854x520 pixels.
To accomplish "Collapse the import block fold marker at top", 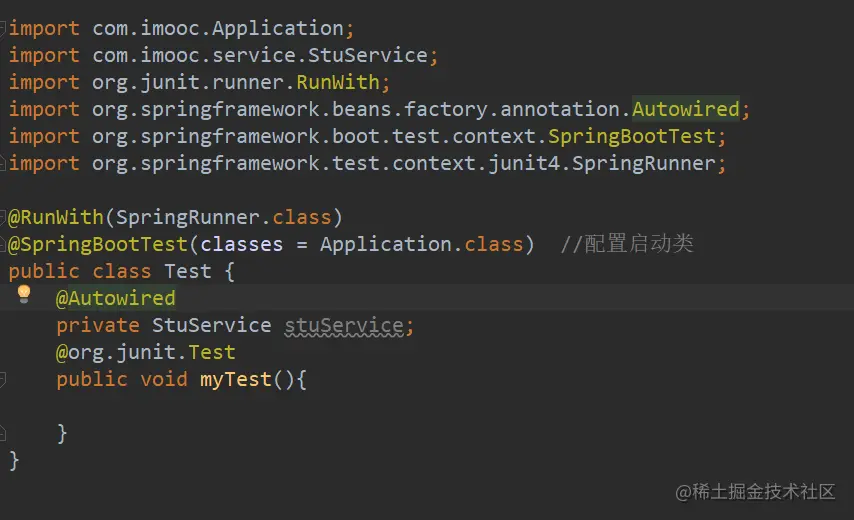I will [3, 28].
